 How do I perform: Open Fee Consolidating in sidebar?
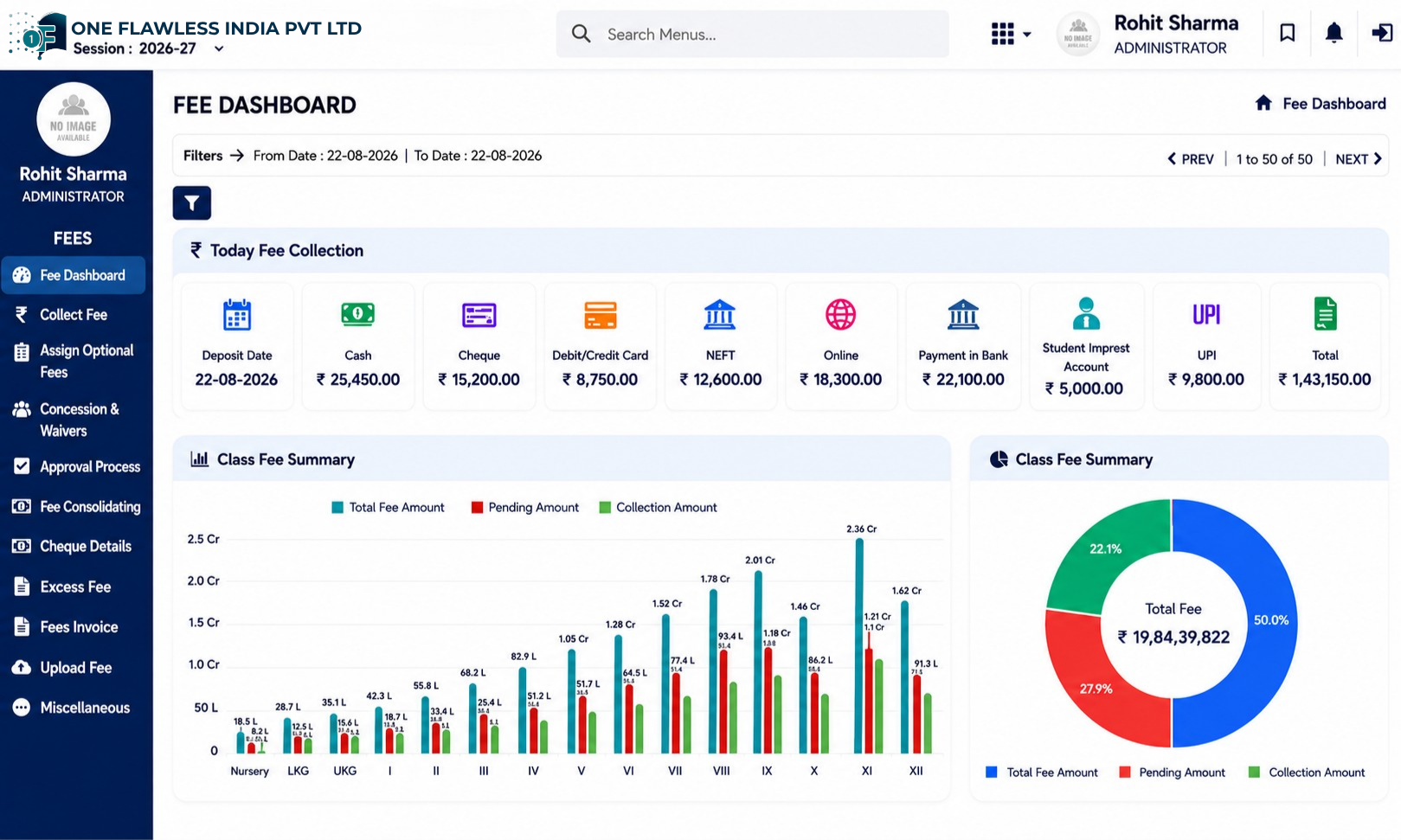tap(76, 507)
